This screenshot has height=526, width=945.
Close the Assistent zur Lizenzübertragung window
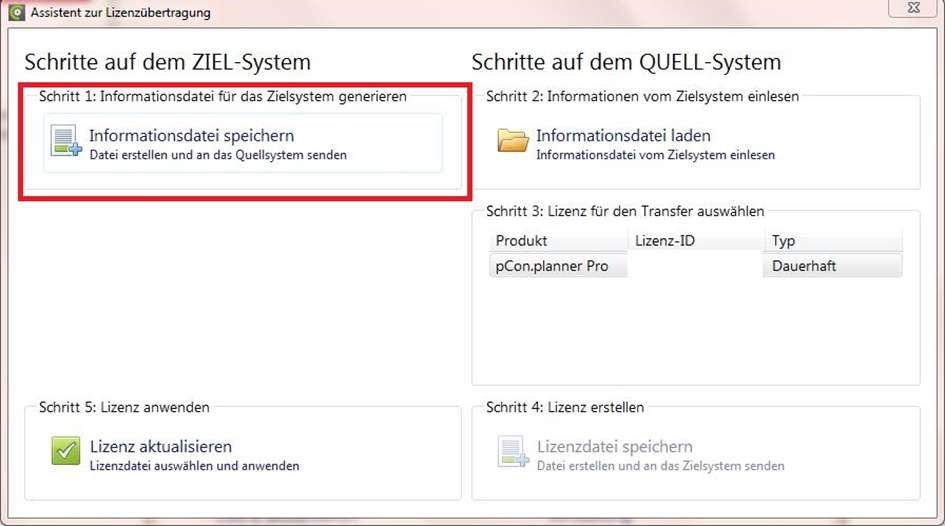[x=914, y=8]
